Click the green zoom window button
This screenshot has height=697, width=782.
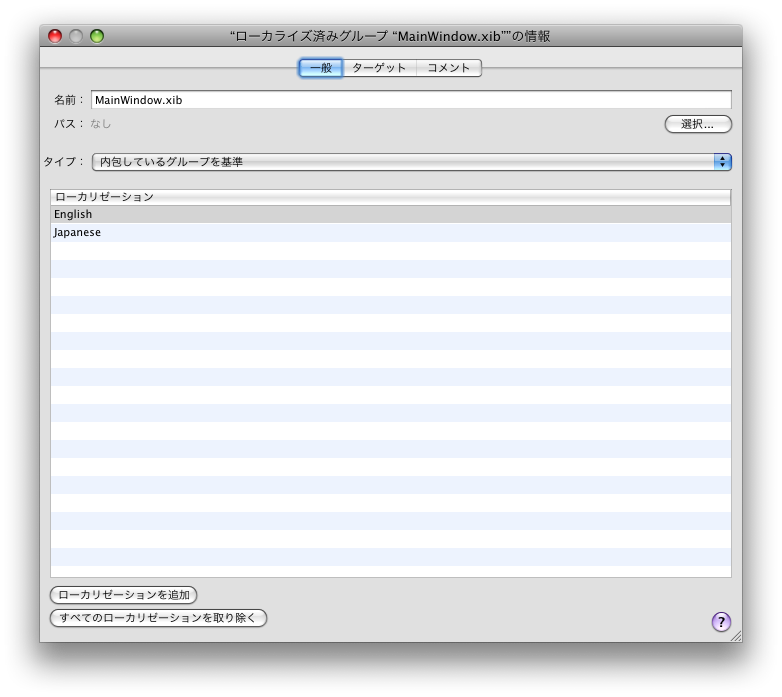[97, 36]
